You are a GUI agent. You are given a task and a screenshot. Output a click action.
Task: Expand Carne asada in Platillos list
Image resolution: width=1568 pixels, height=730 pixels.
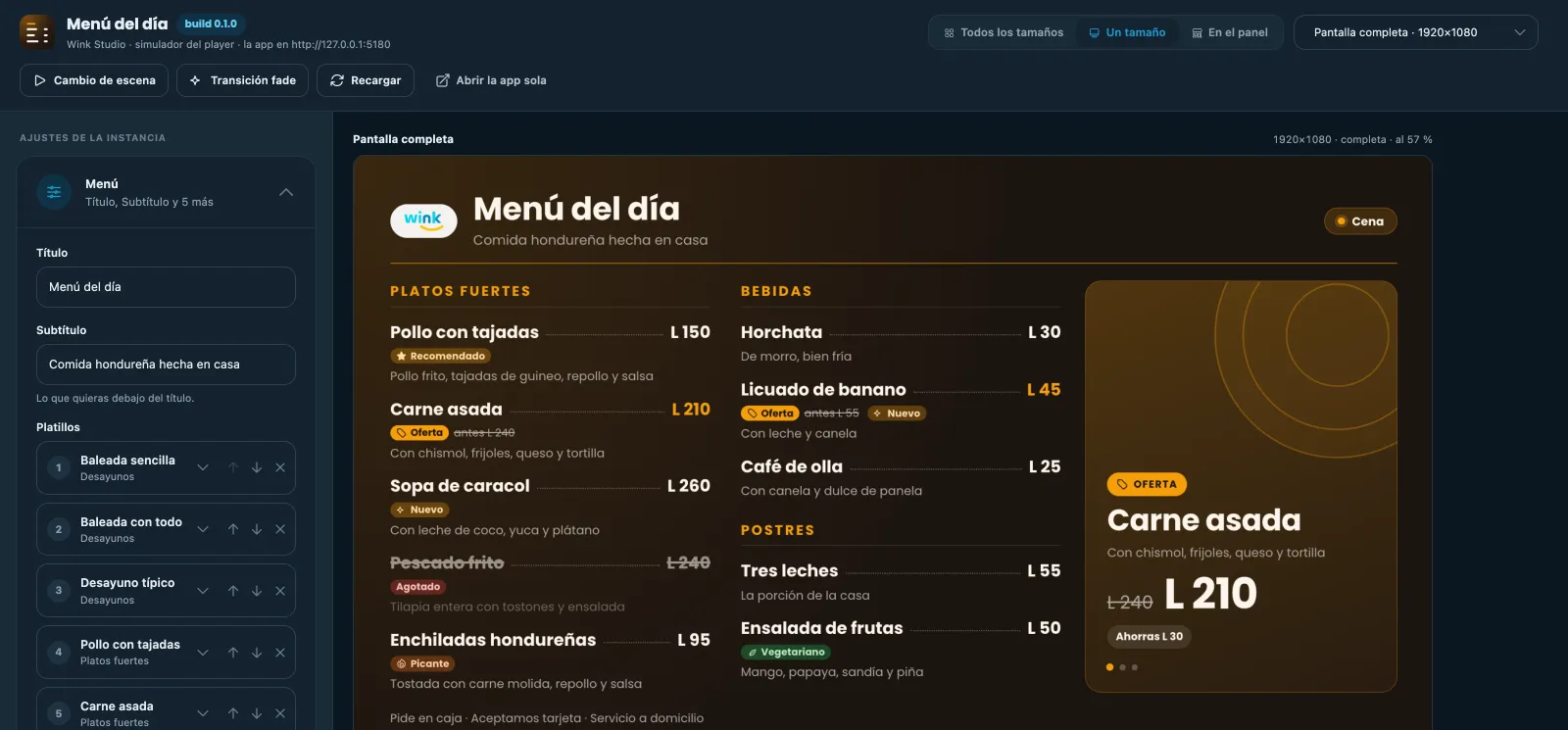[203, 713]
